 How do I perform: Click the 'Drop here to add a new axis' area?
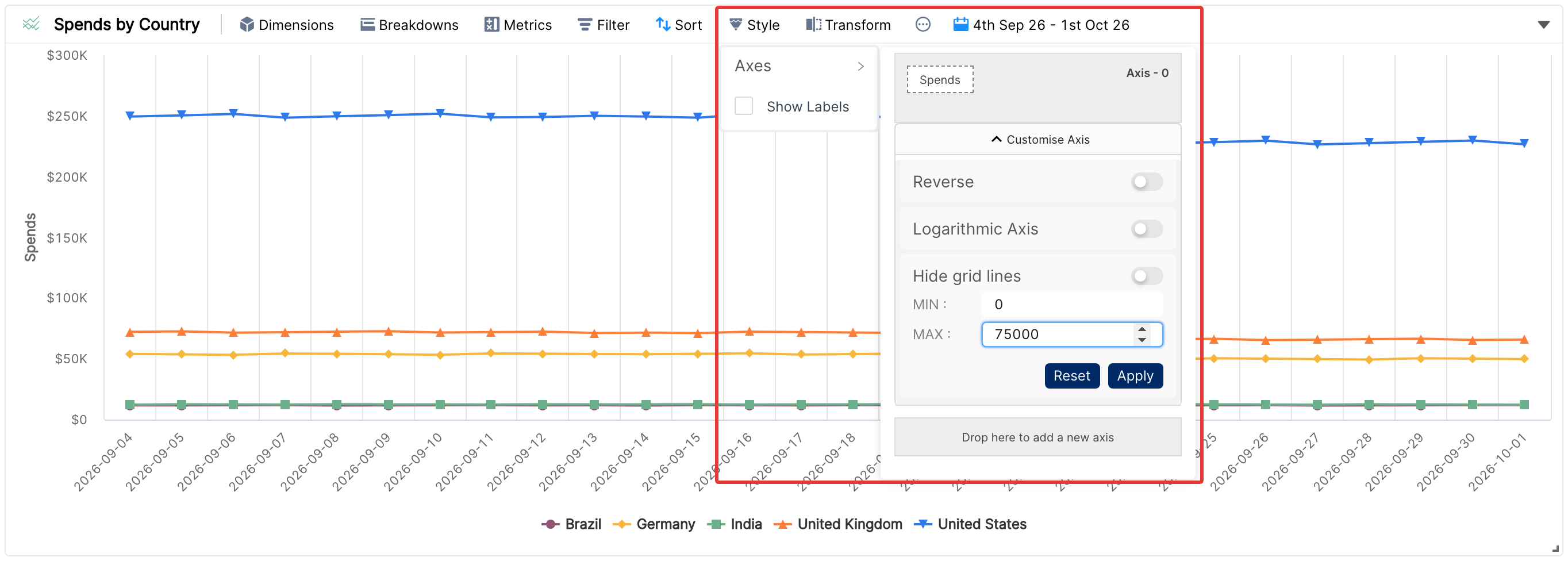click(x=1038, y=437)
